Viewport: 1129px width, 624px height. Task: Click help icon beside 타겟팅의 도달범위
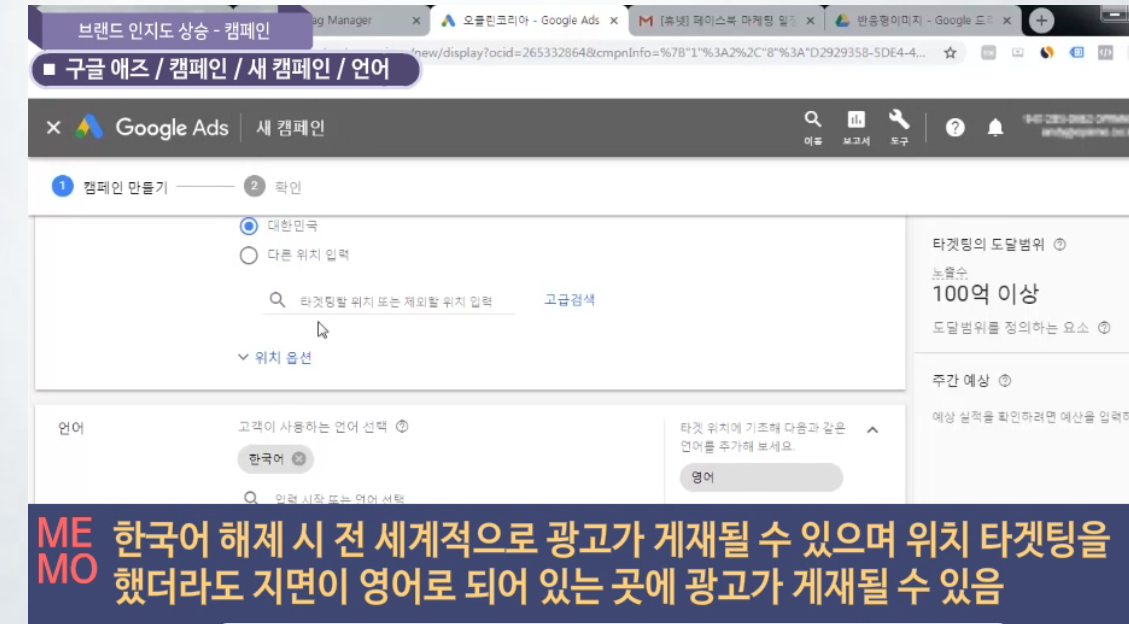(x=1060, y=244)
